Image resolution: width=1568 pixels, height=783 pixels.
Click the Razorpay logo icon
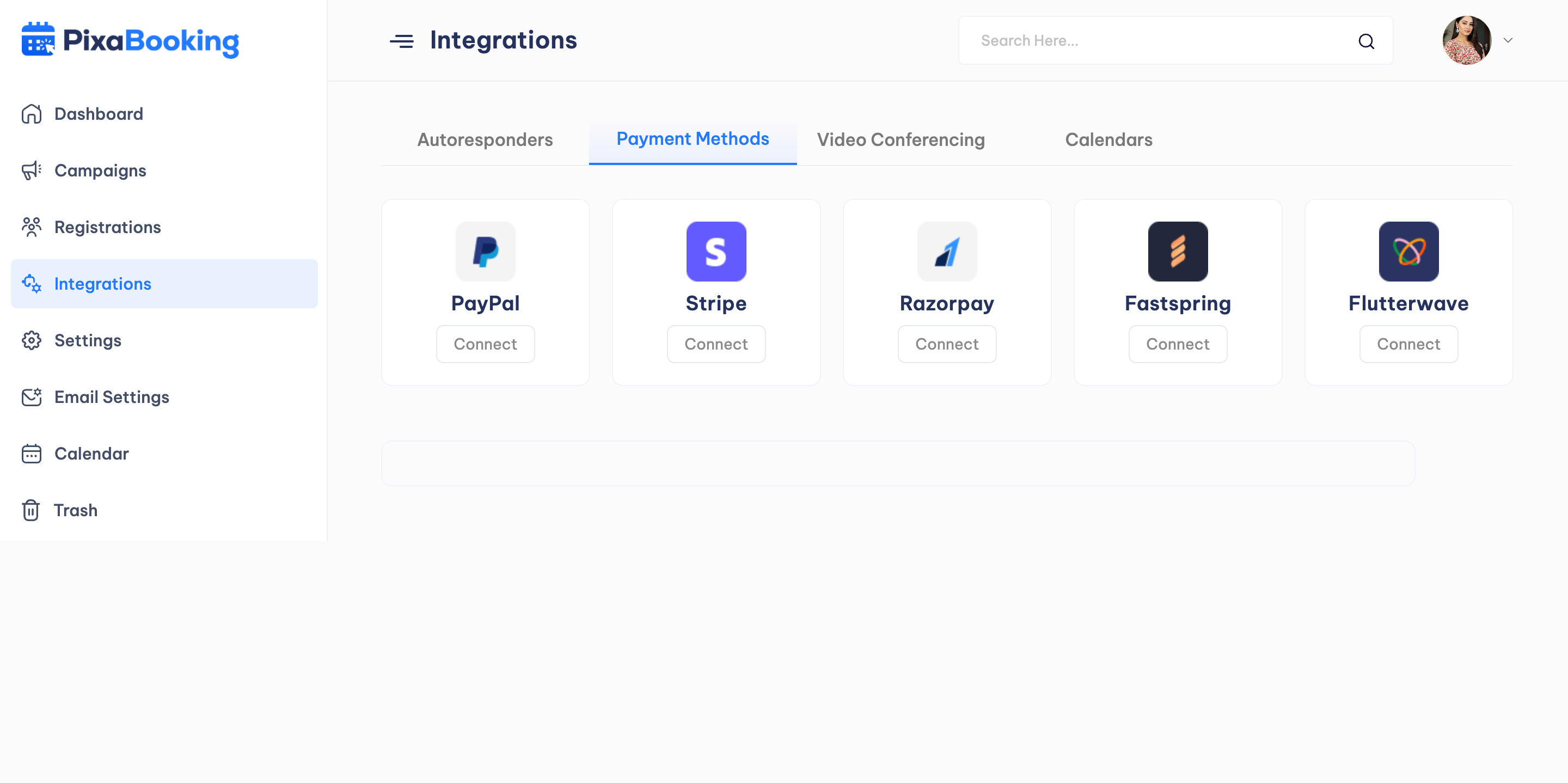pos(947,252)
